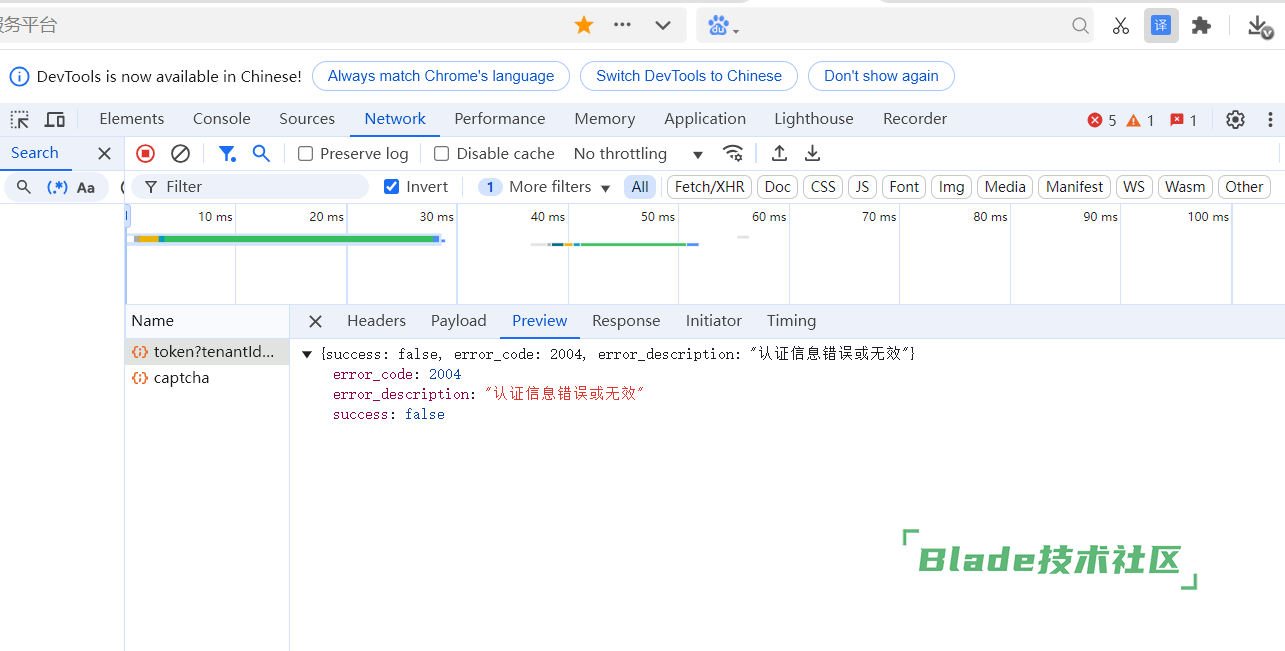Open the No throttling dropdown
Screen dimensions: 1285x651
[638, 154]
